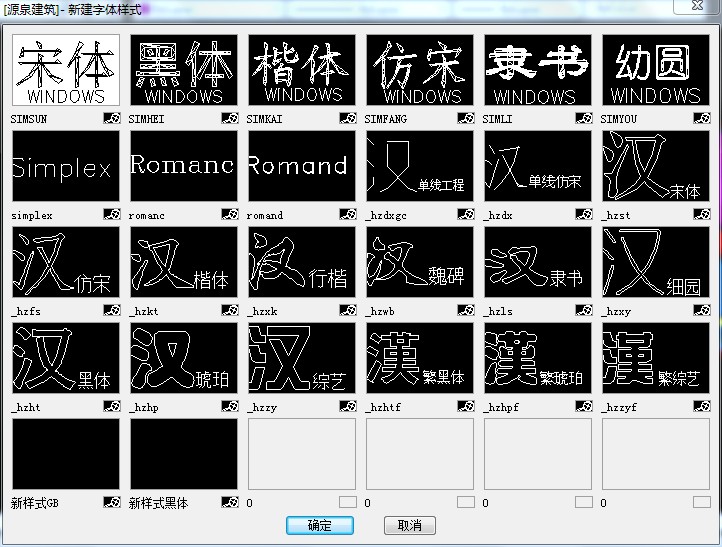
Task: Select the blank thumbnail above 新样式GB
Action: click(66, 454)
